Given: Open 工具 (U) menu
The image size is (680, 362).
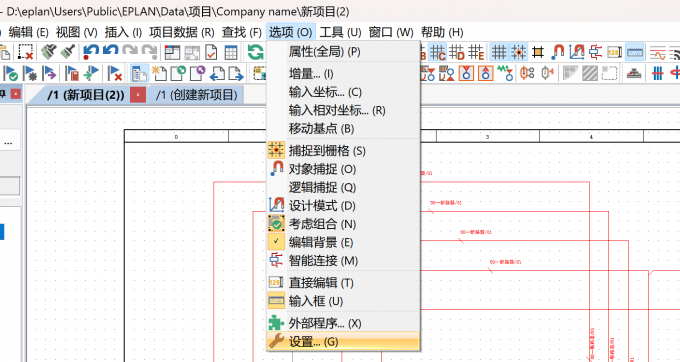Looking at the screenshot, I should point(340,32).
